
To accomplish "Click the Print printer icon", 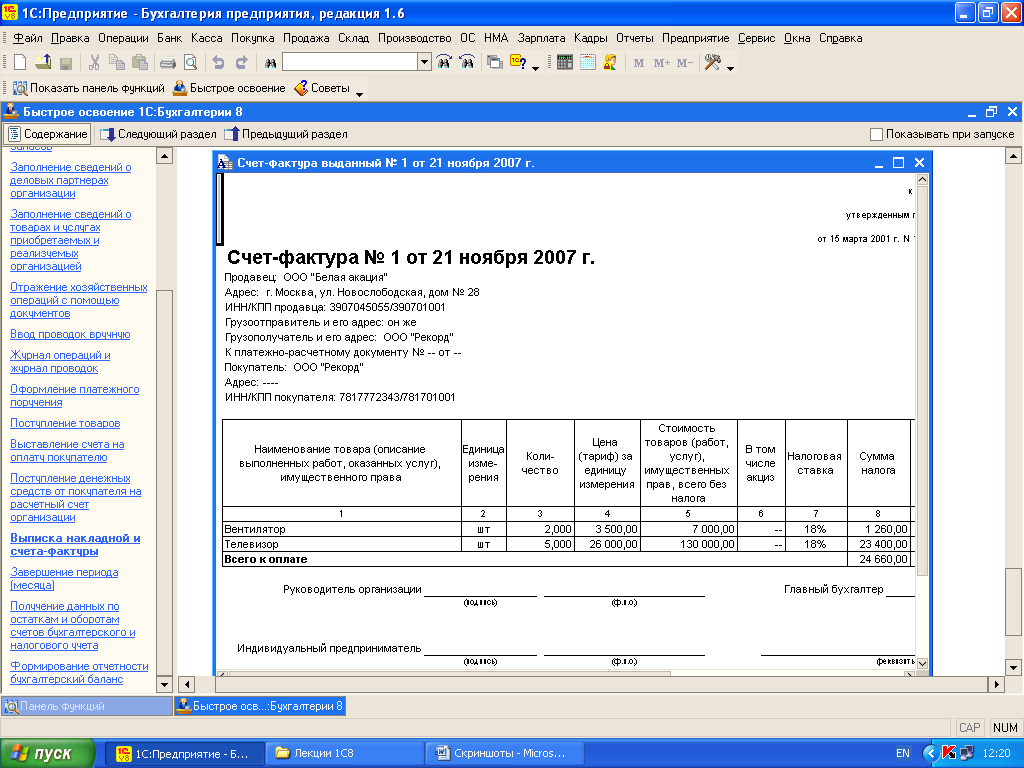I will pos(168,63).
